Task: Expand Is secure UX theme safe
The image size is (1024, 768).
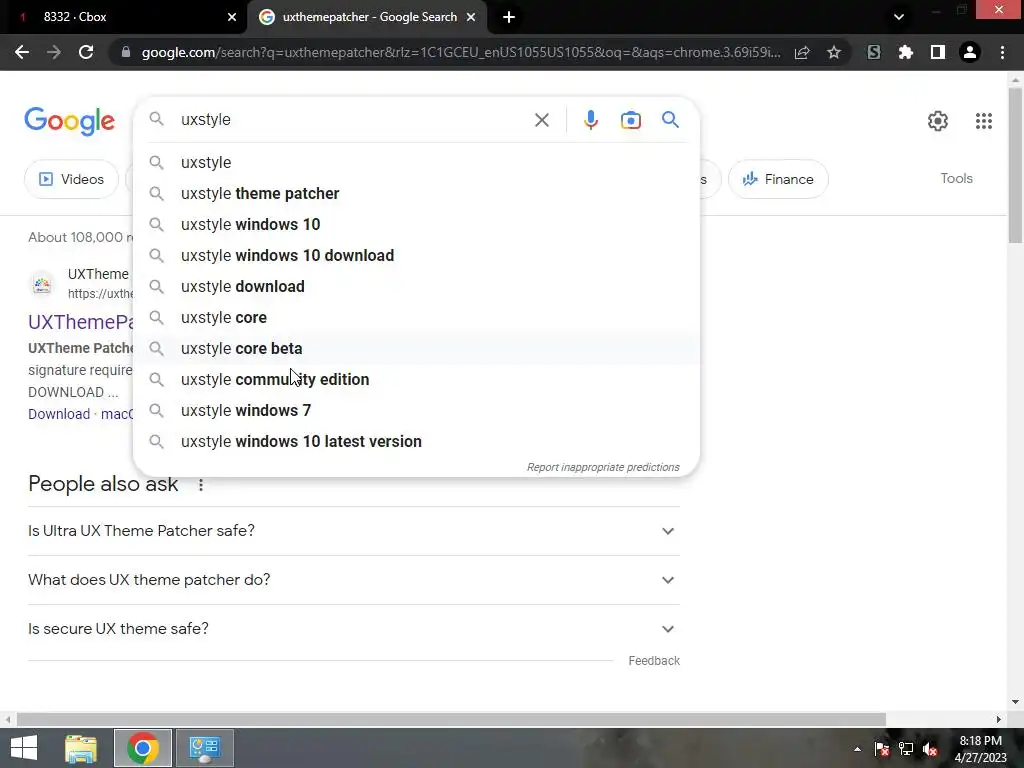Action: click(x=353, y=629)
